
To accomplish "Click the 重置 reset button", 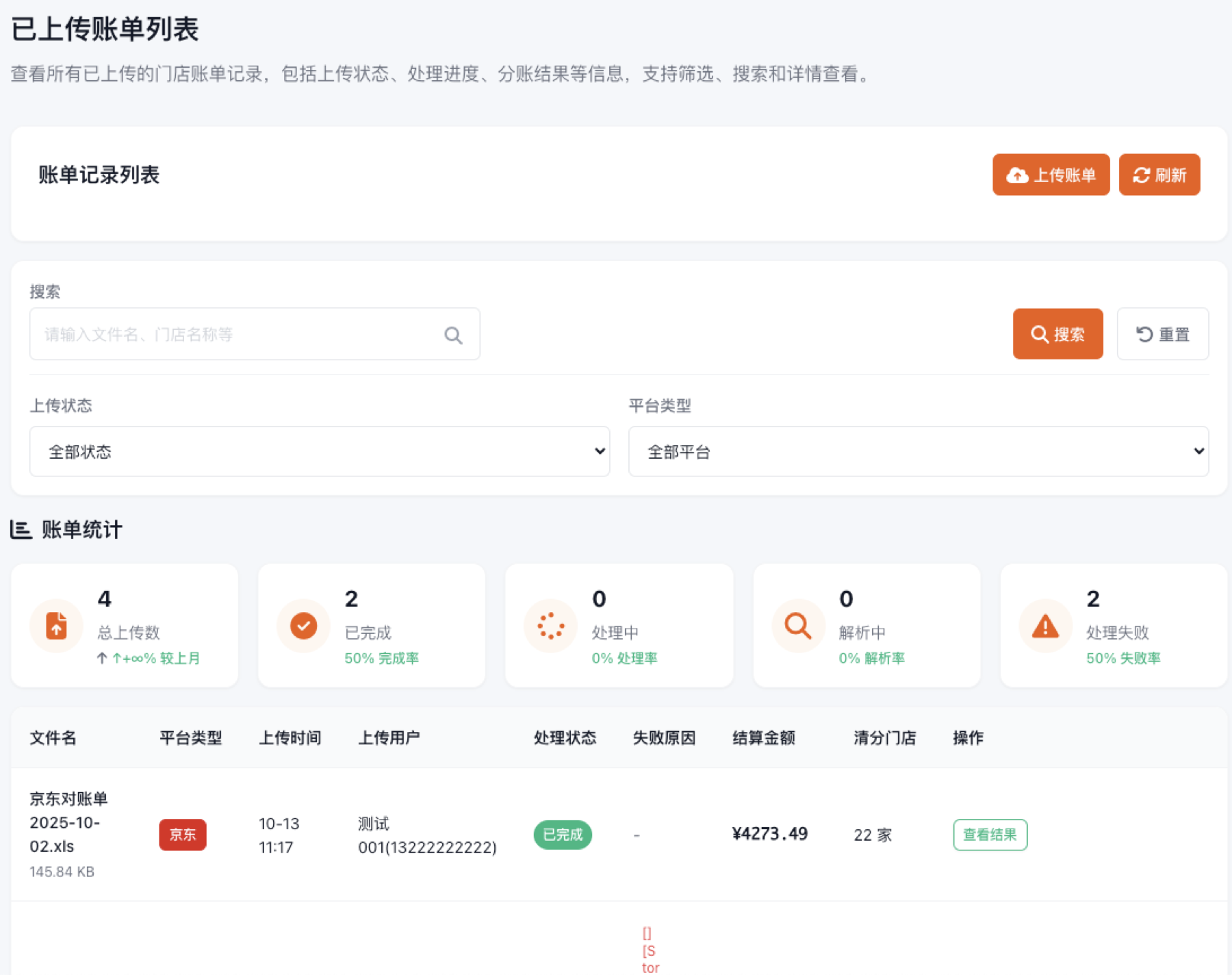I will 1162,334.
